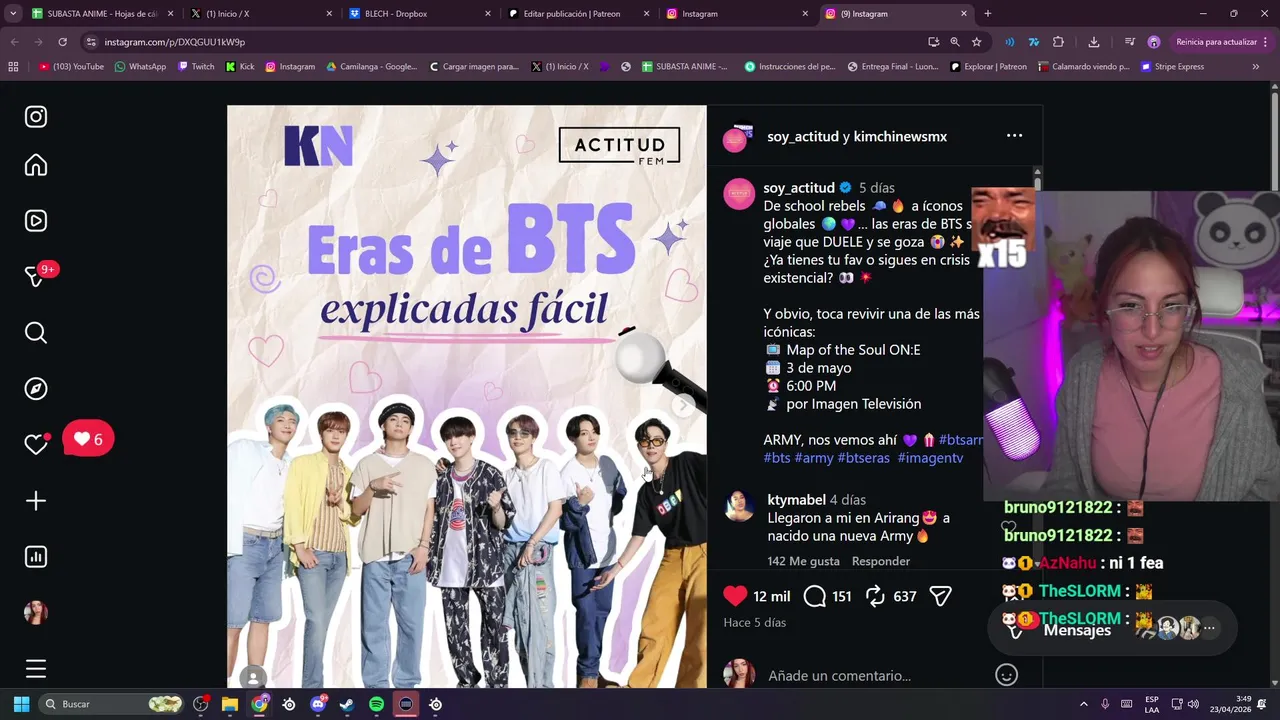The image size is (1280, 720).
Task: Switch to Editar publicación Patreon tab
Action: pyautogui.click(x=577, y=14)
